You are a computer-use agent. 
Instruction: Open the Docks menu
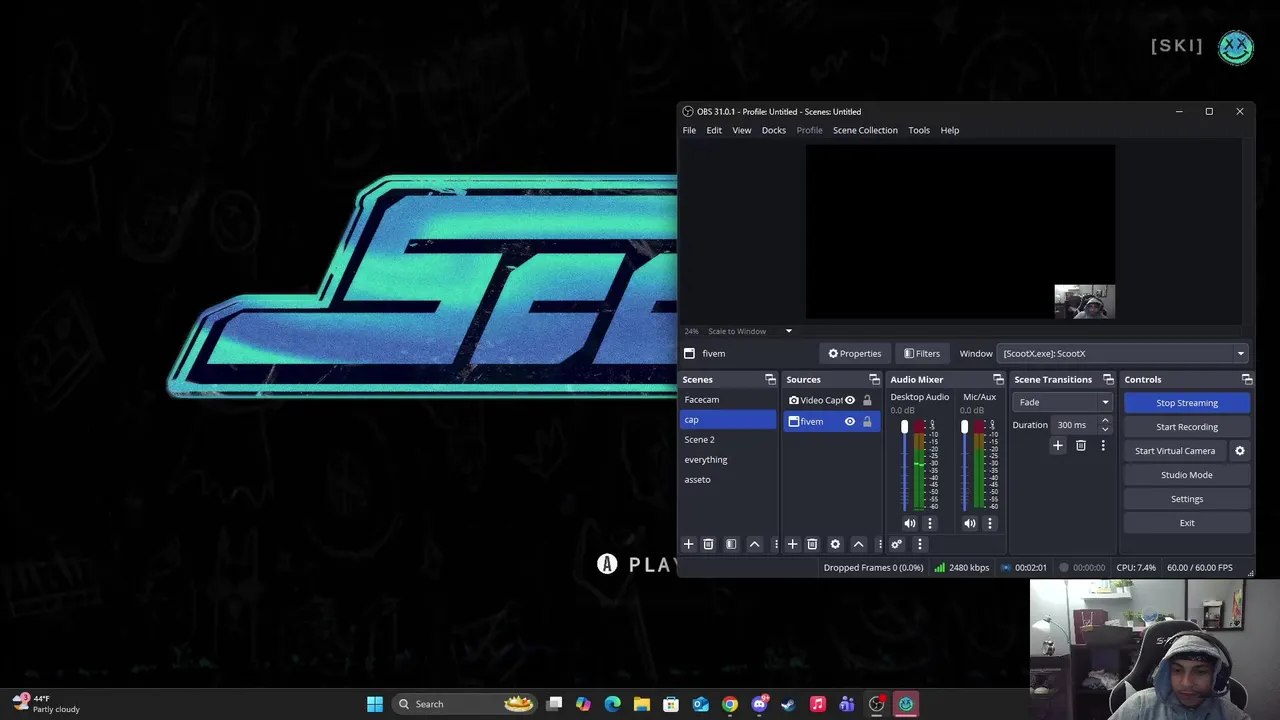774,130
